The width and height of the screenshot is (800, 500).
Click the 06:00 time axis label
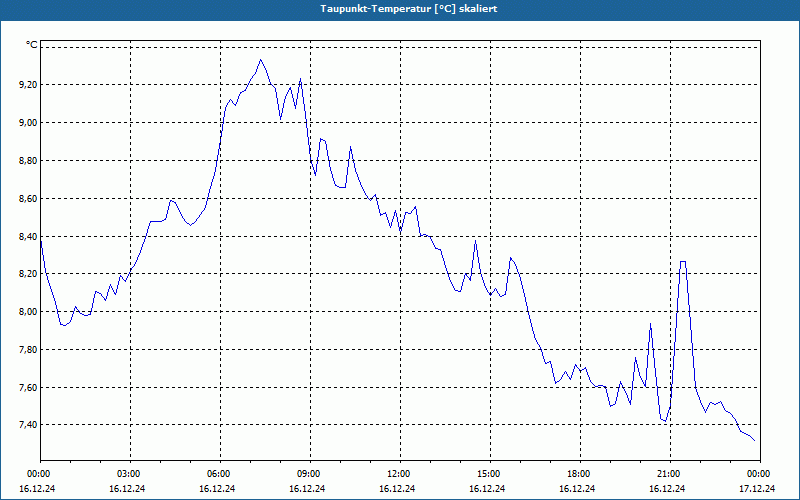(x=220, y=474)
